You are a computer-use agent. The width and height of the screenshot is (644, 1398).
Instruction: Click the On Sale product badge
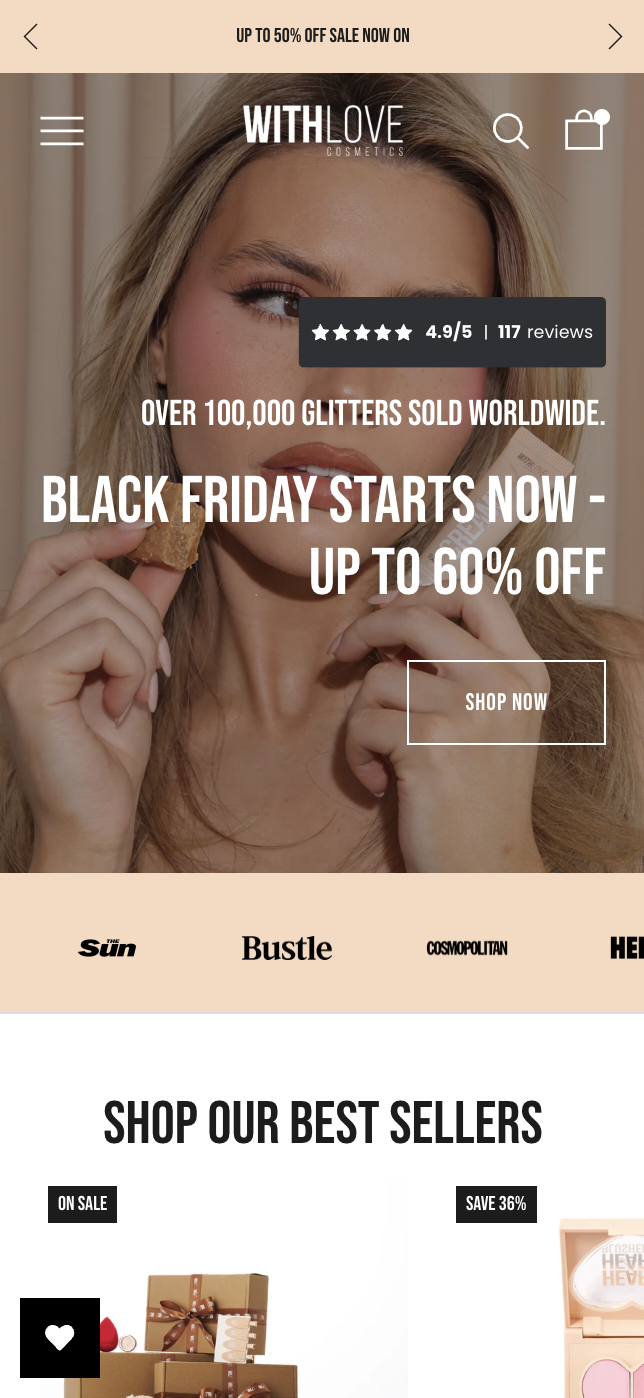tap(82, 1204)
